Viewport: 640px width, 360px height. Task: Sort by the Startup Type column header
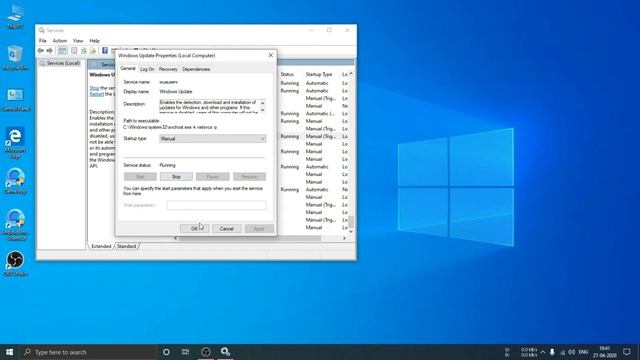[x=319, y=74]
